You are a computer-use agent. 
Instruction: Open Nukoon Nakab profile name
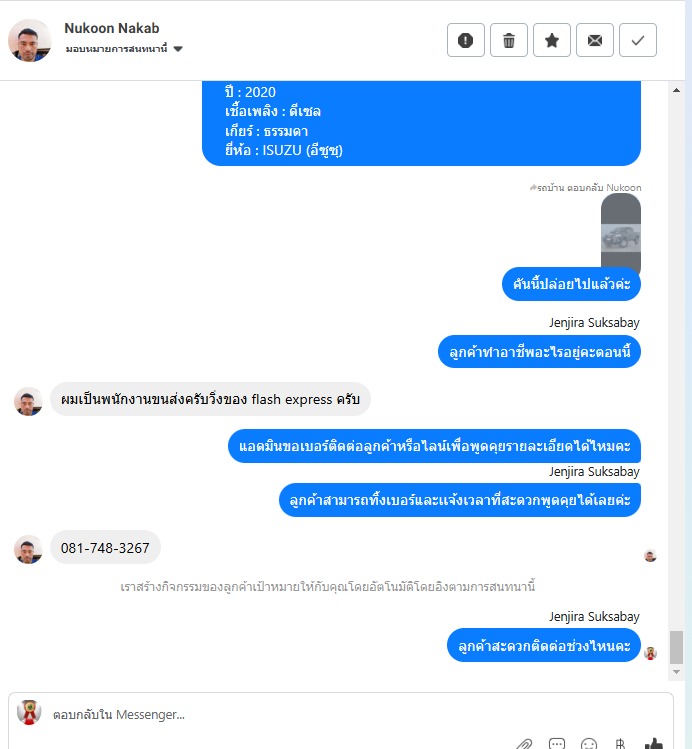(x=112, y=28)
